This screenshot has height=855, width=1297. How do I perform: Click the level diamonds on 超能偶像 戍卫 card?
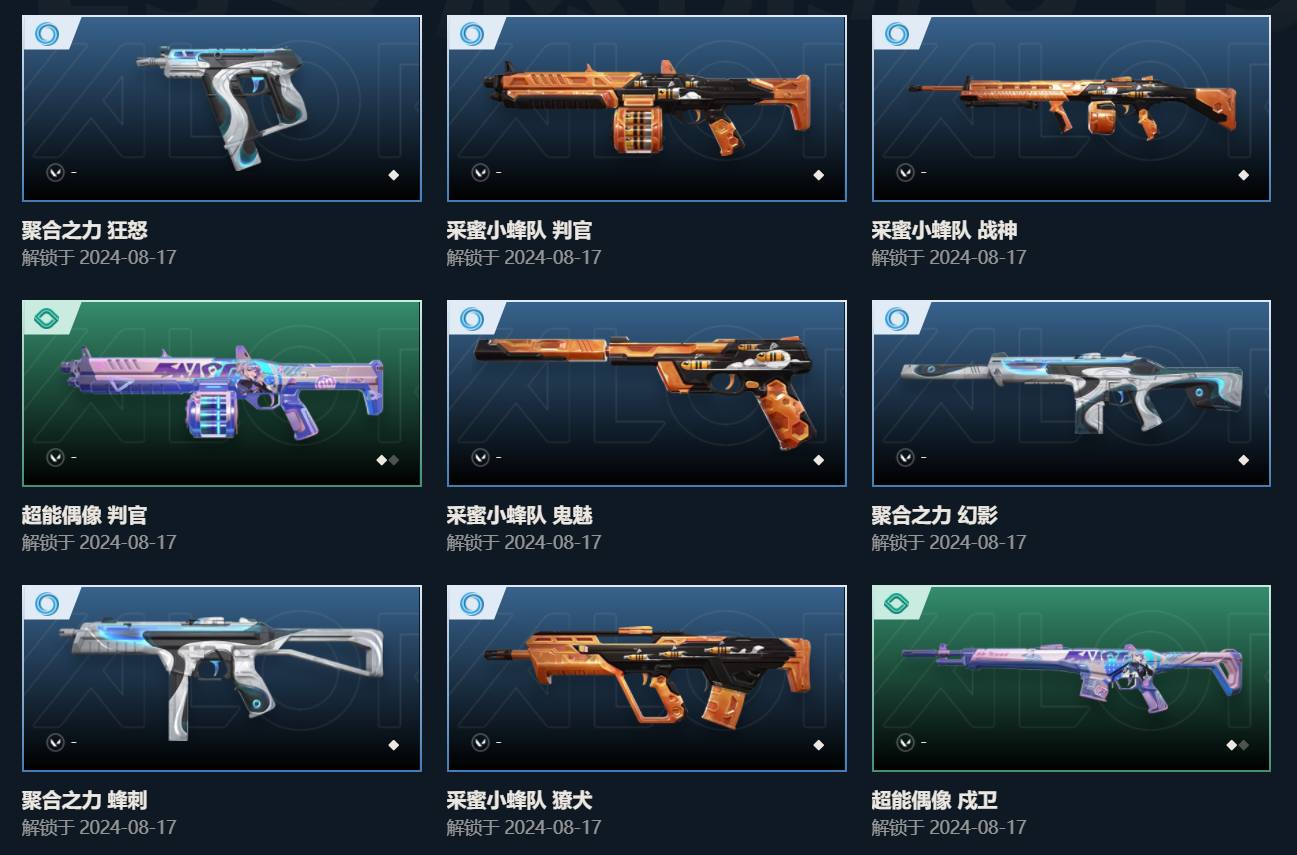[1237, 745]
